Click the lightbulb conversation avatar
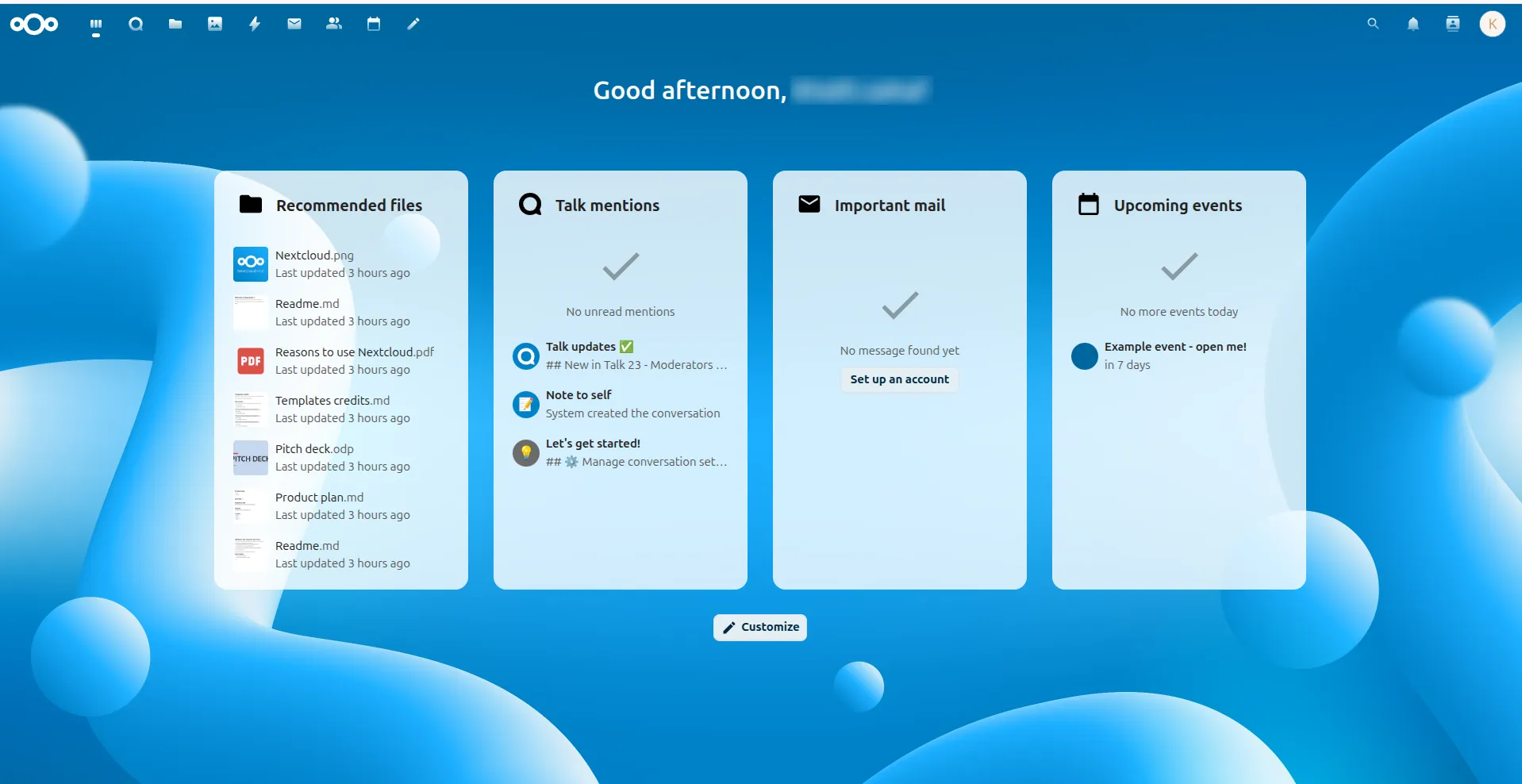This screenshot has height=784, width=1522. coord(526,453)
